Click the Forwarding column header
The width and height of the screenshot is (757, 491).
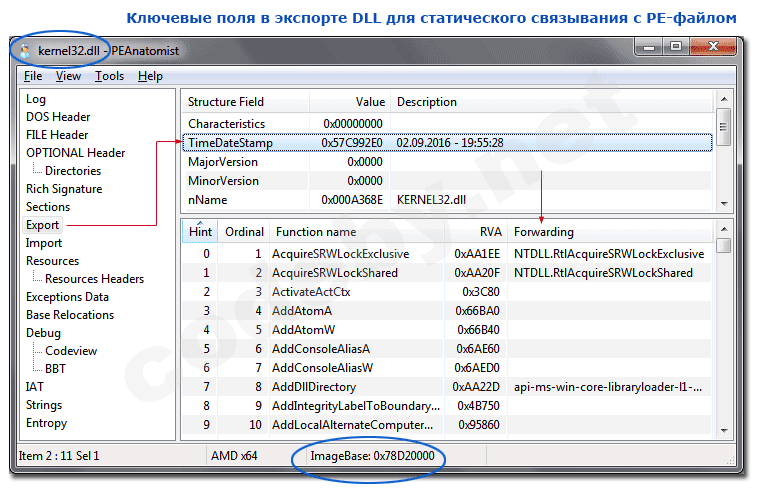[x=543, y=232]
